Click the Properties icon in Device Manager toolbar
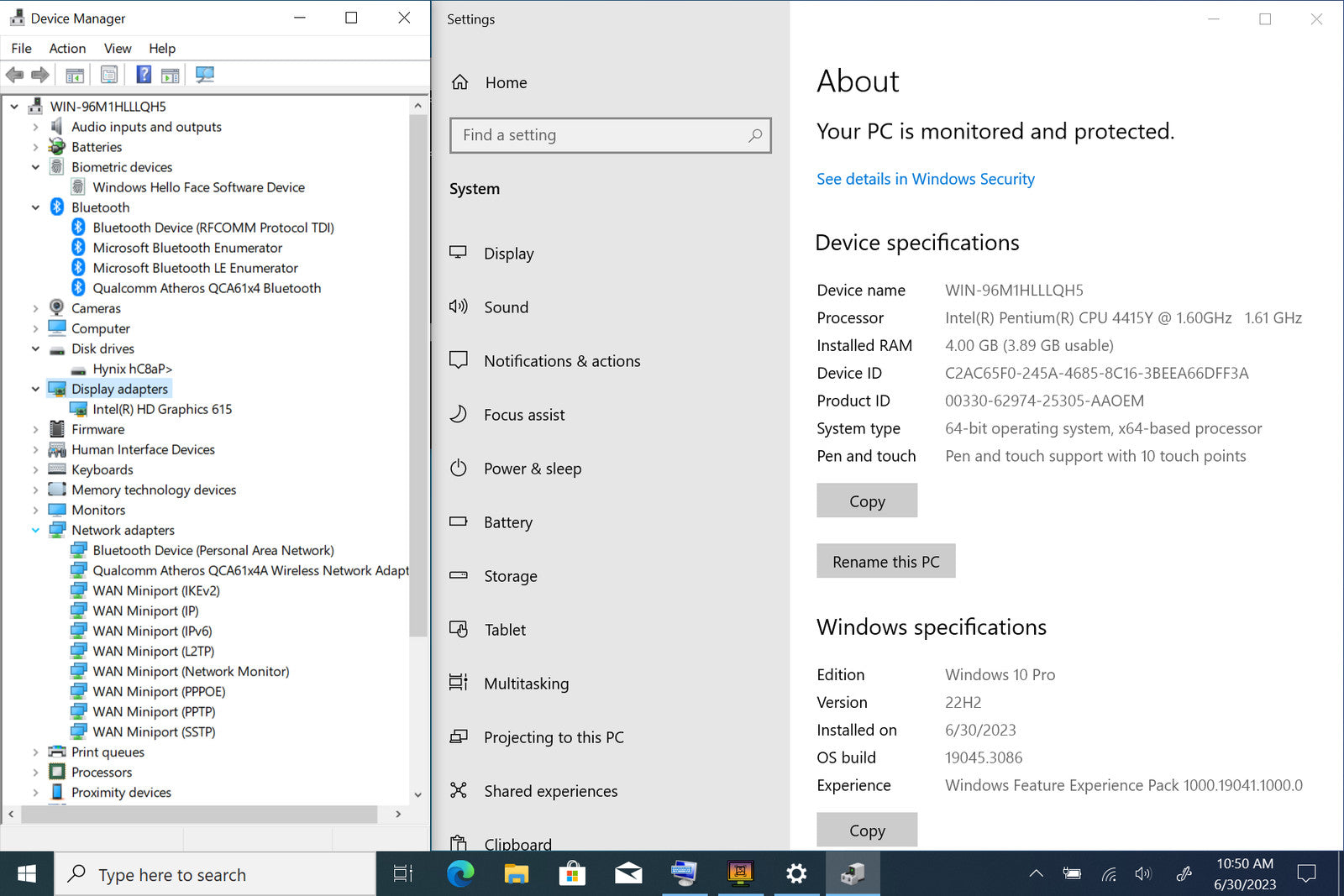1344x896 pixels. coord(109,75)
